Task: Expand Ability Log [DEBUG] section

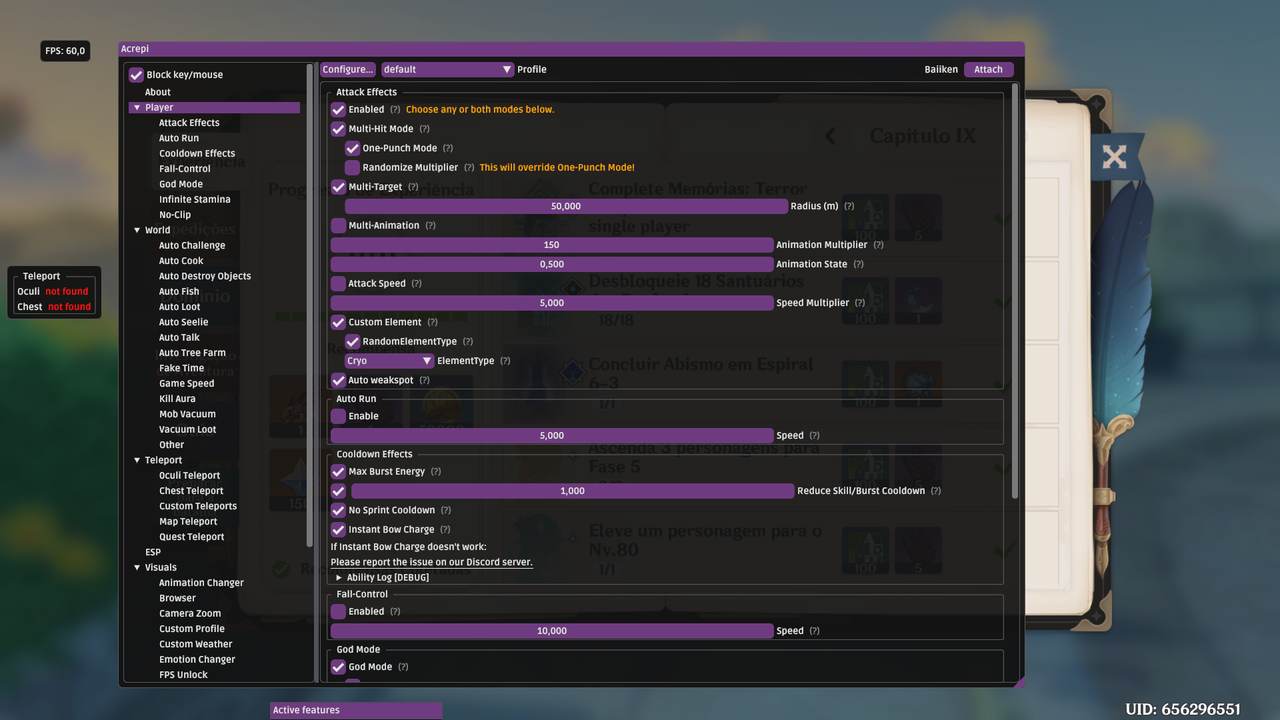Action: [339, 577]
